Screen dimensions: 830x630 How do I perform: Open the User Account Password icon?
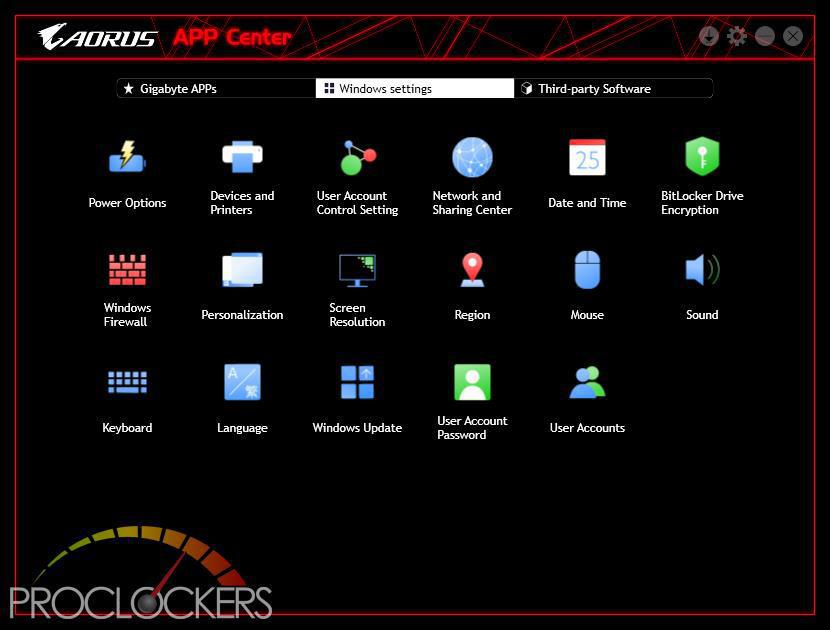[x=472, y=382]
